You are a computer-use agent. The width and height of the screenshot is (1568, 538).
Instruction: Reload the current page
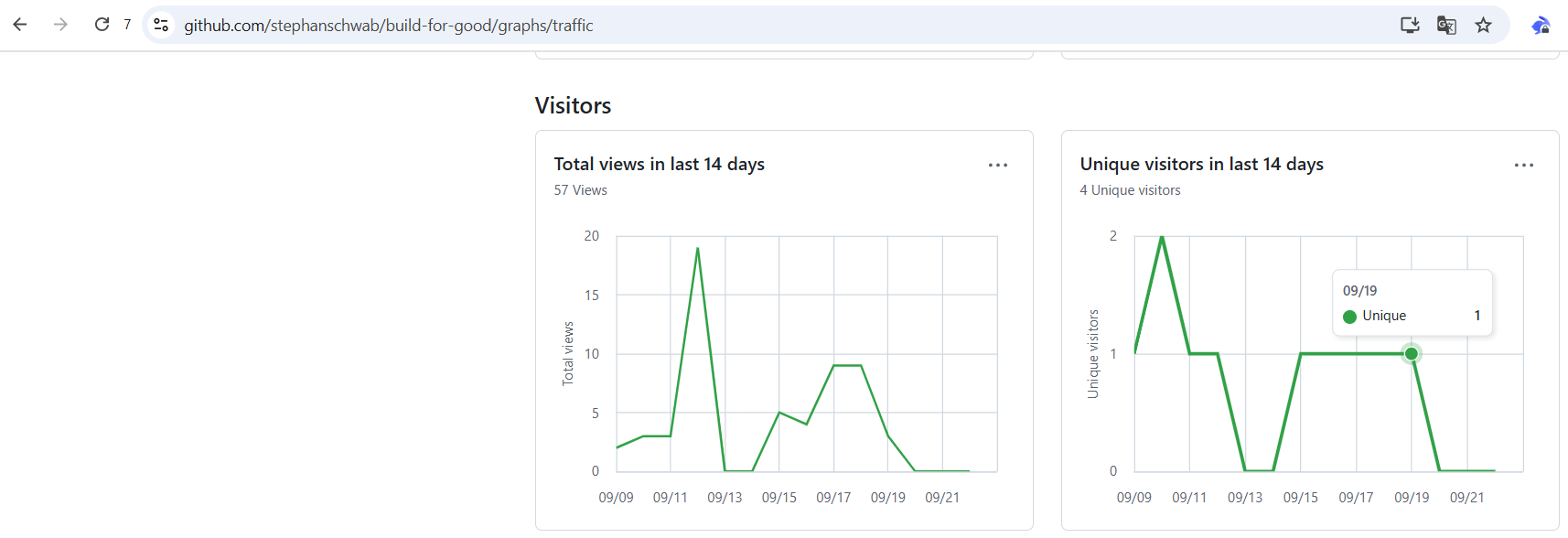point(102,25)
